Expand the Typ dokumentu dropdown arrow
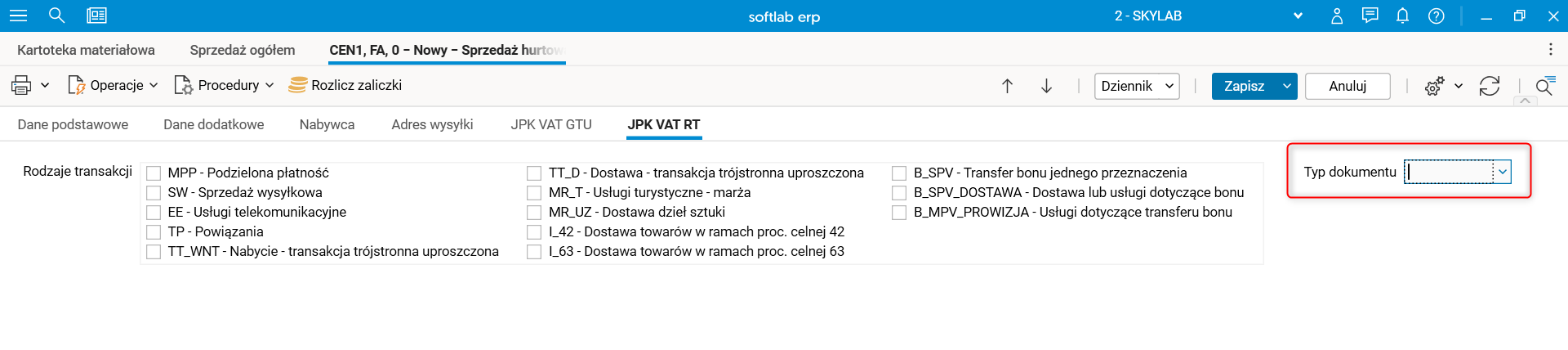Image resolution: width=1568 pixels, height=350 pixels. tap(1502, 172)
